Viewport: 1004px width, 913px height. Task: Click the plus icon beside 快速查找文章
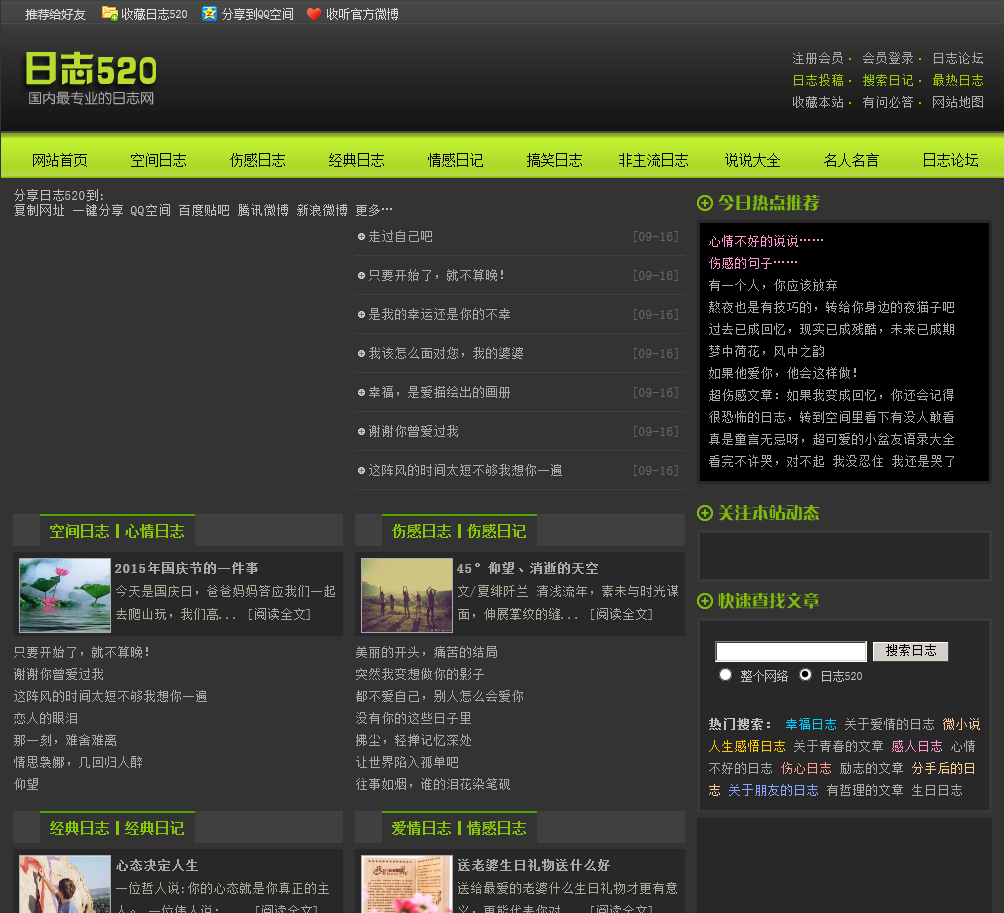click(704, 601)
